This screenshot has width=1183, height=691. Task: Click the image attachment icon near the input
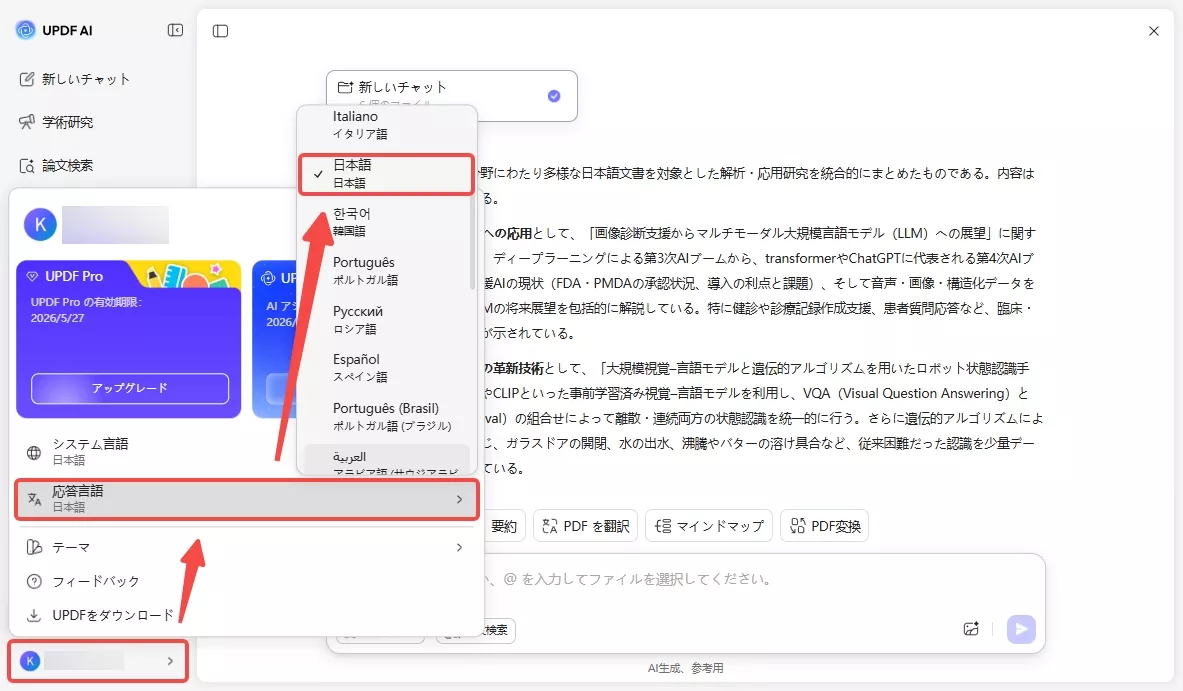[970, 629]
